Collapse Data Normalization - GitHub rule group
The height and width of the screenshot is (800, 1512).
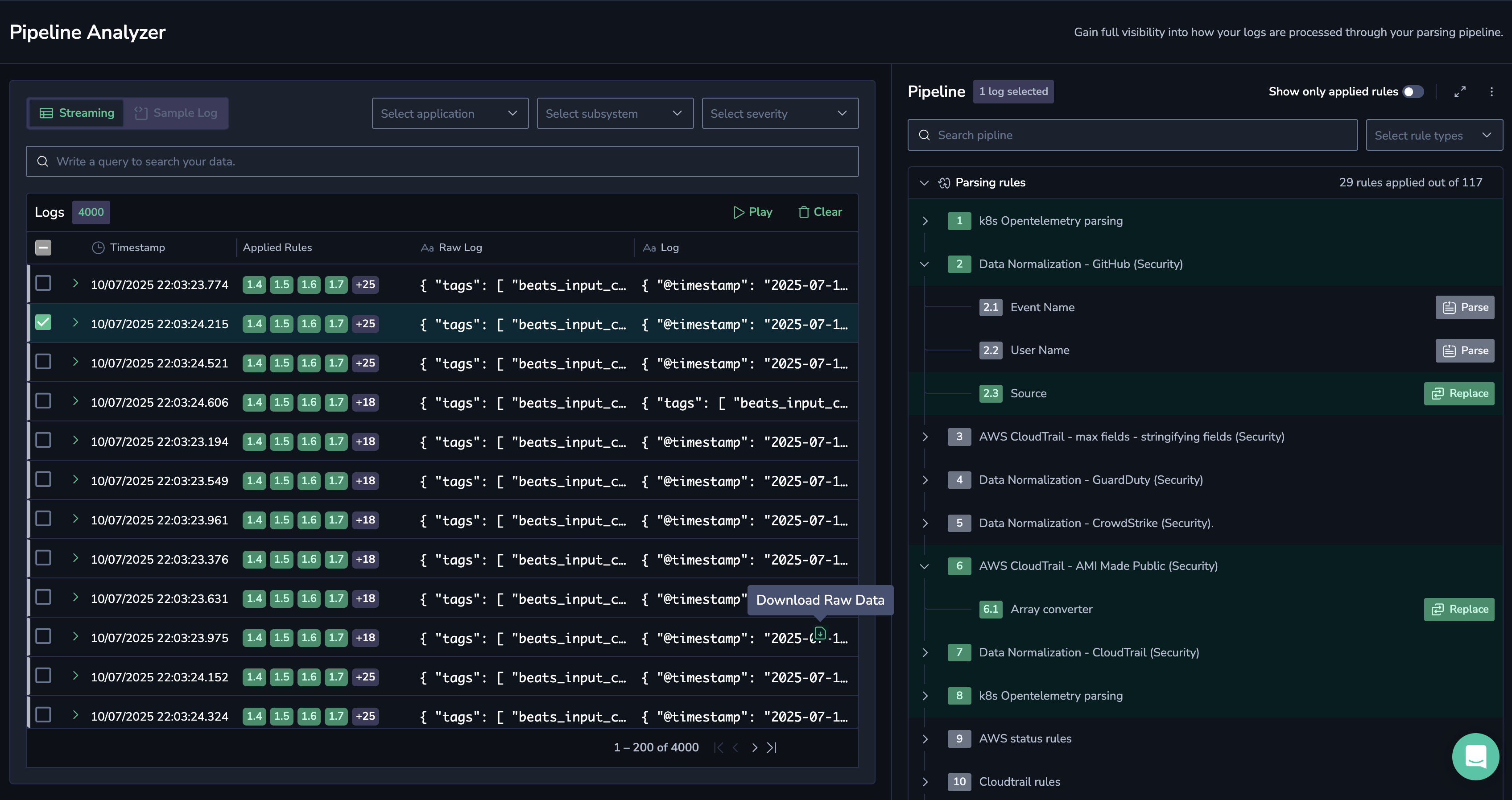(925, 264)
